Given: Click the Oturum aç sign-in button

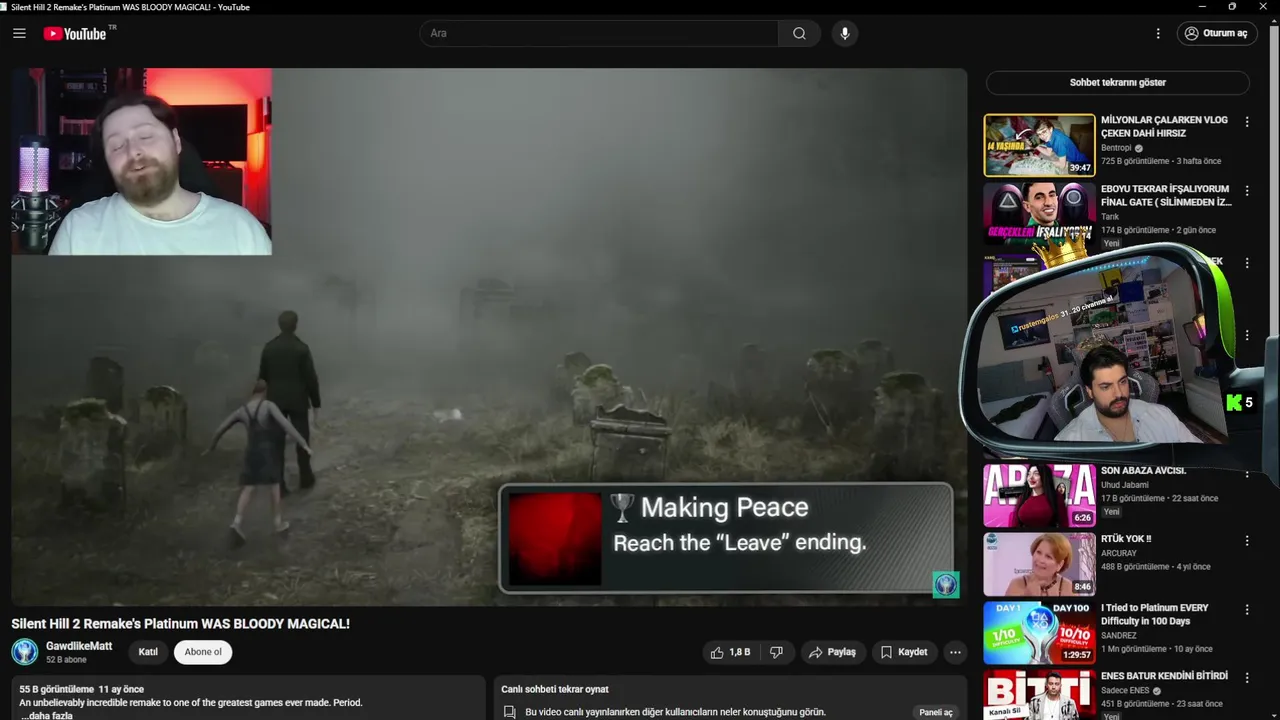Looking at the screenshot, I should 1217,33.
